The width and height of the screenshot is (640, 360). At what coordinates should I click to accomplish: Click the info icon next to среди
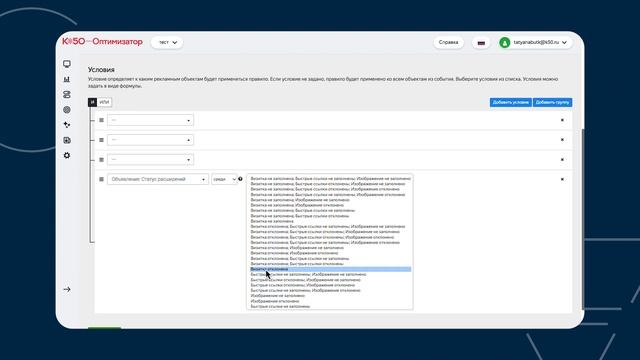tap(240, 179)
